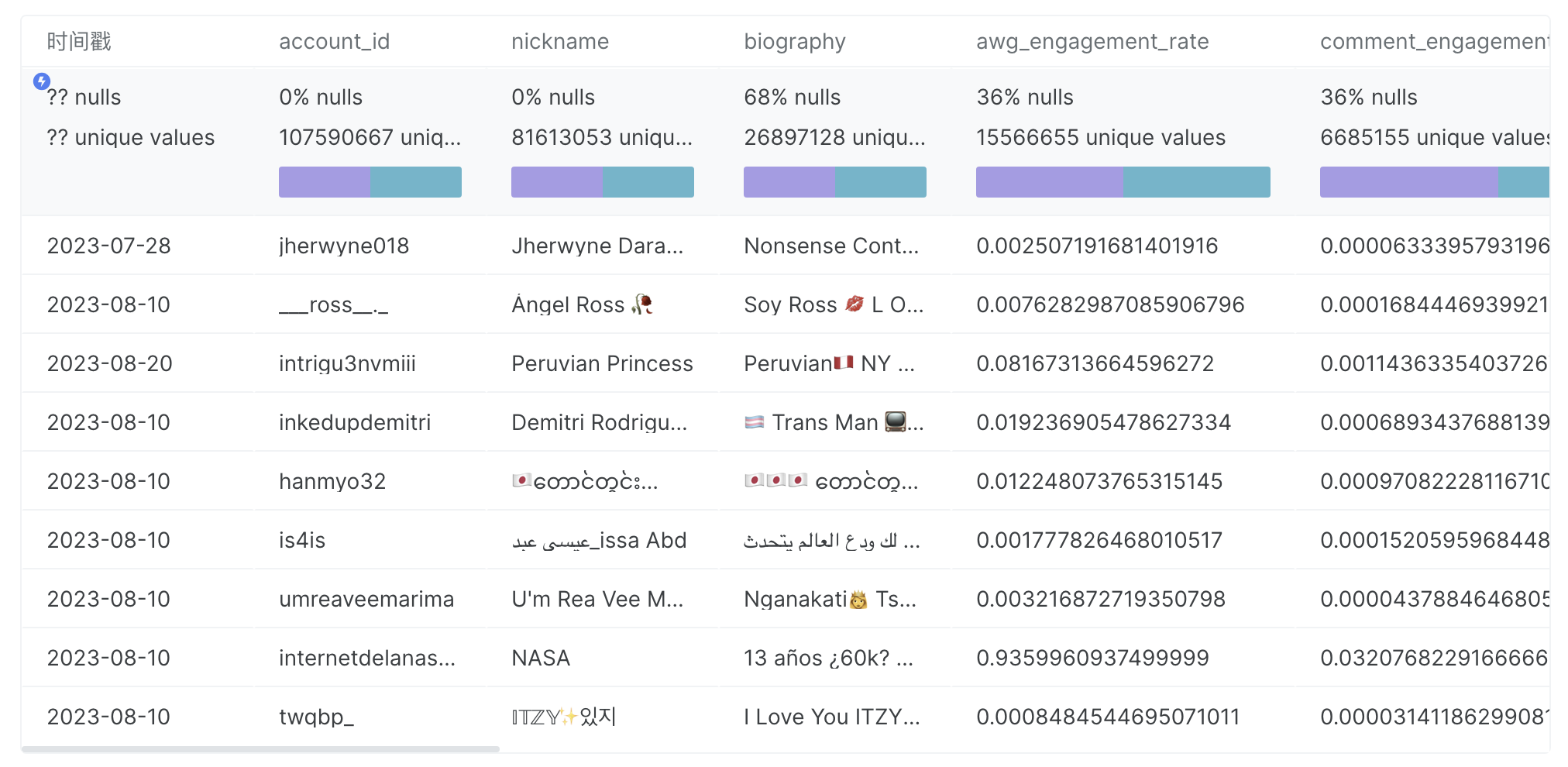Select account cell hanmyo32
Image resolution: width=1568 pixels, height=767 pixels.
point(332,481)
